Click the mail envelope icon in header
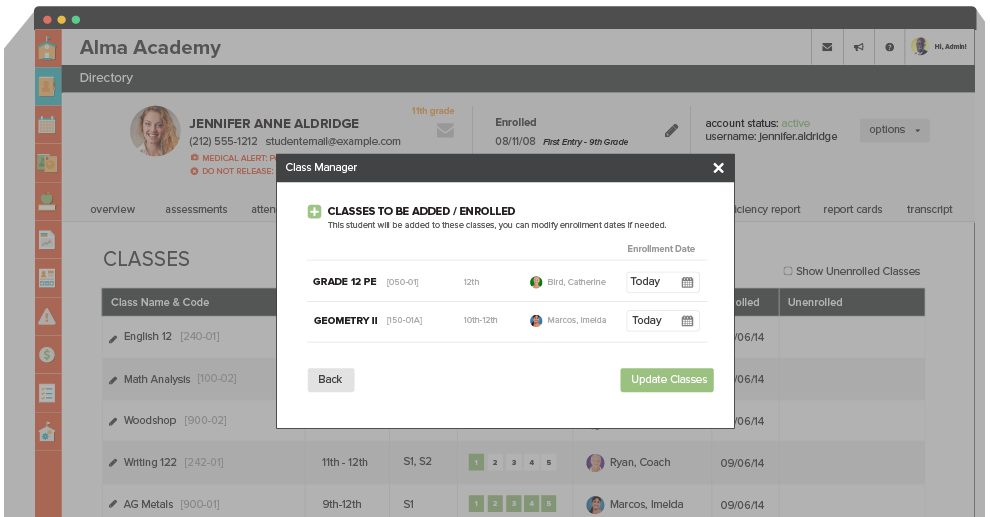The height and width of the screenshot is (517, 990). [826, 47]
